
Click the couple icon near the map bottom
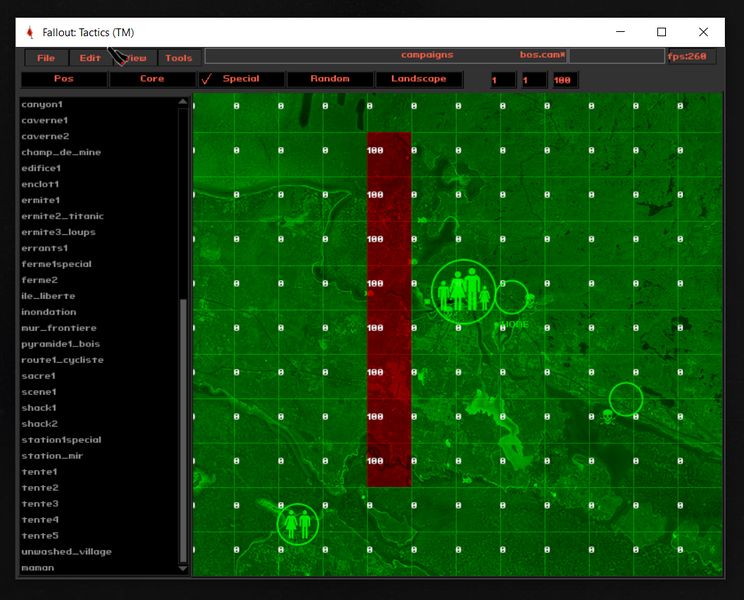298,524
